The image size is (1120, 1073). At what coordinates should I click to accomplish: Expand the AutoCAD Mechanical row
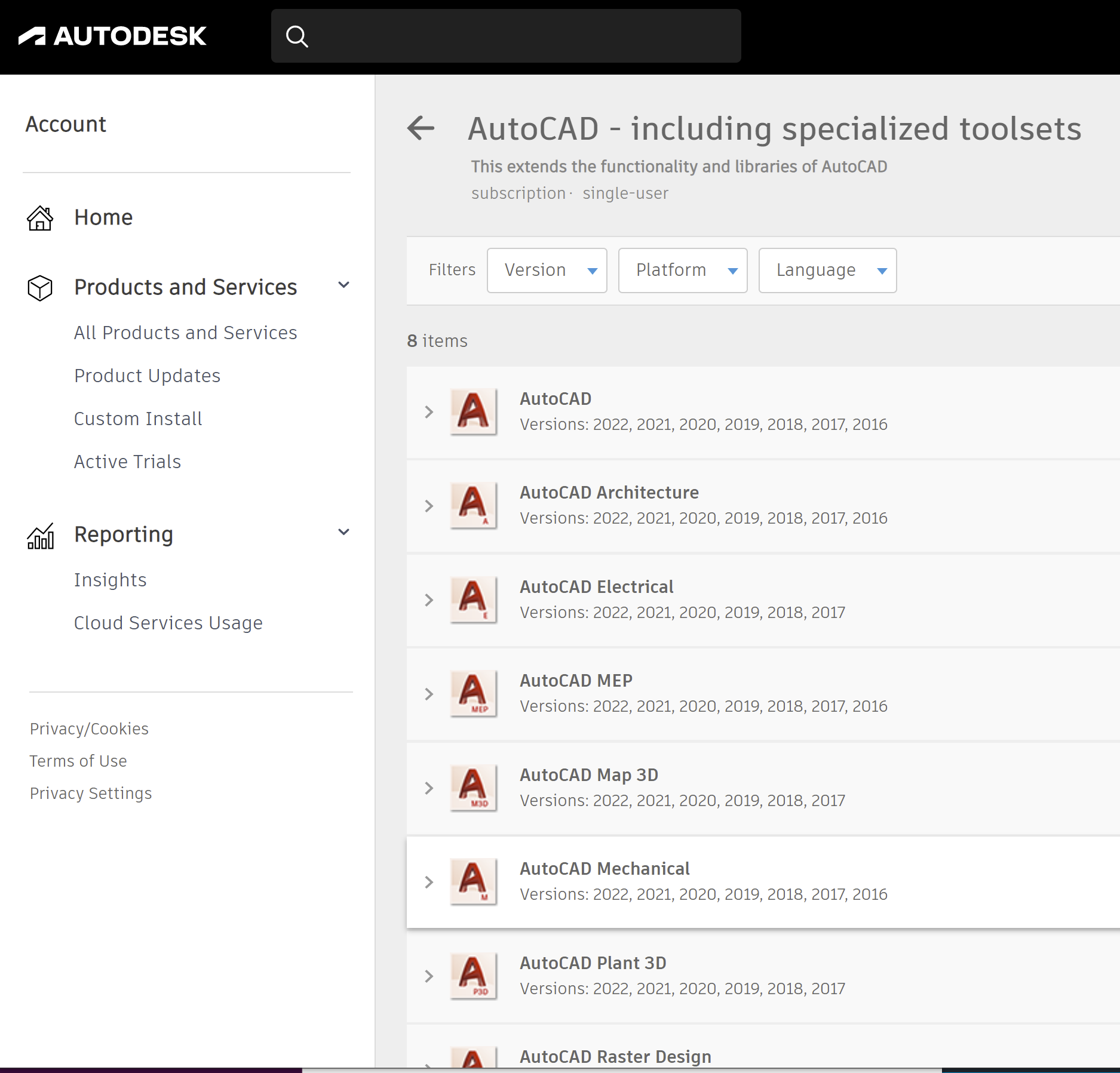pos(429,882)
